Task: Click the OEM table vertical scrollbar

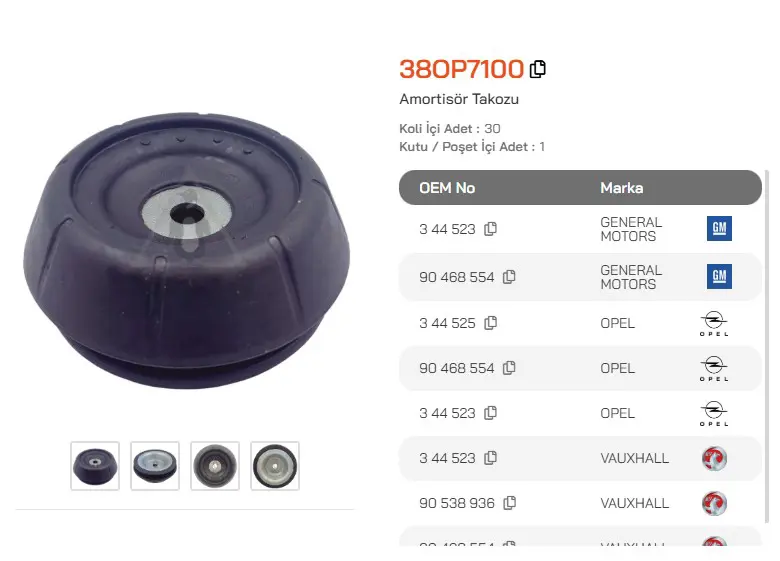Action: click(x=767, y=347)
